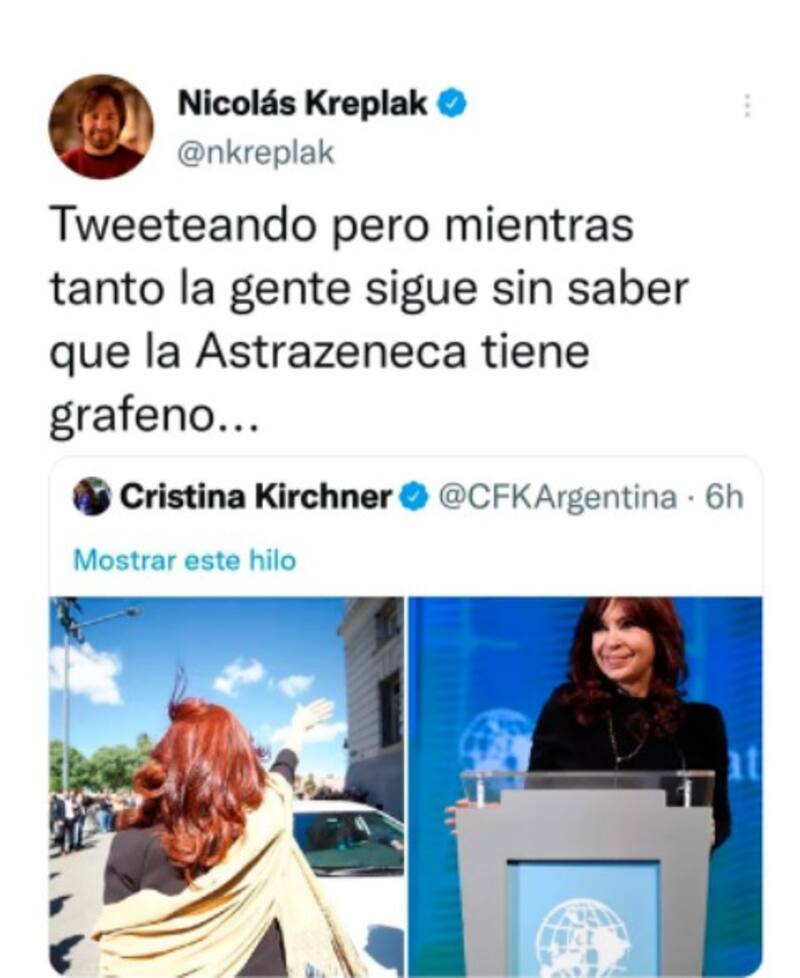Open Cristina Kirchner name in quoted tweet
The width and height of the screenshot is (800, 978).
point(256,497)
